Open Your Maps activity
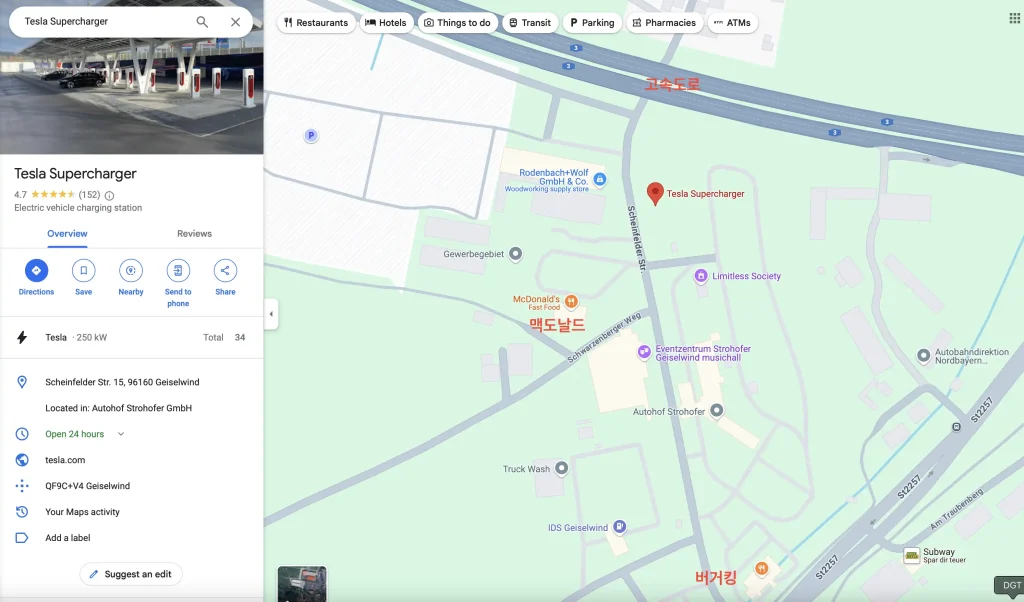The image size is (1024, 602). (82, 512)
